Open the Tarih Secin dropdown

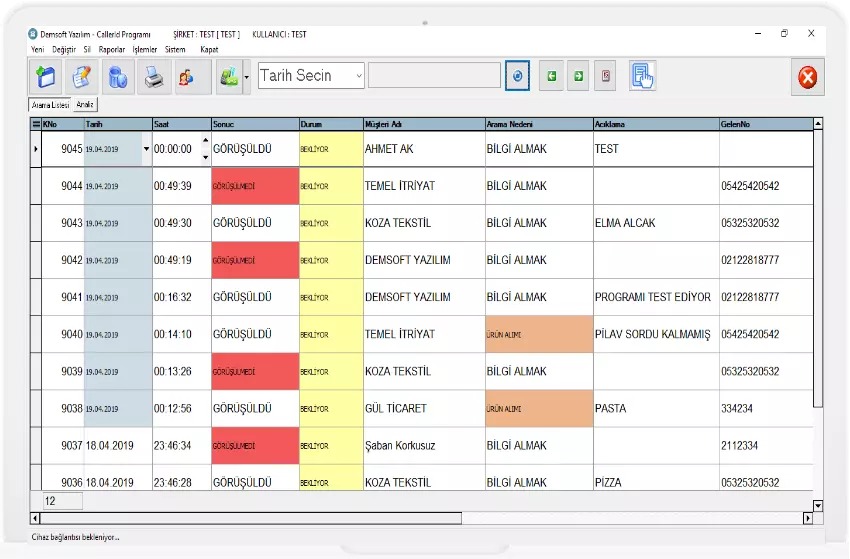358,76
